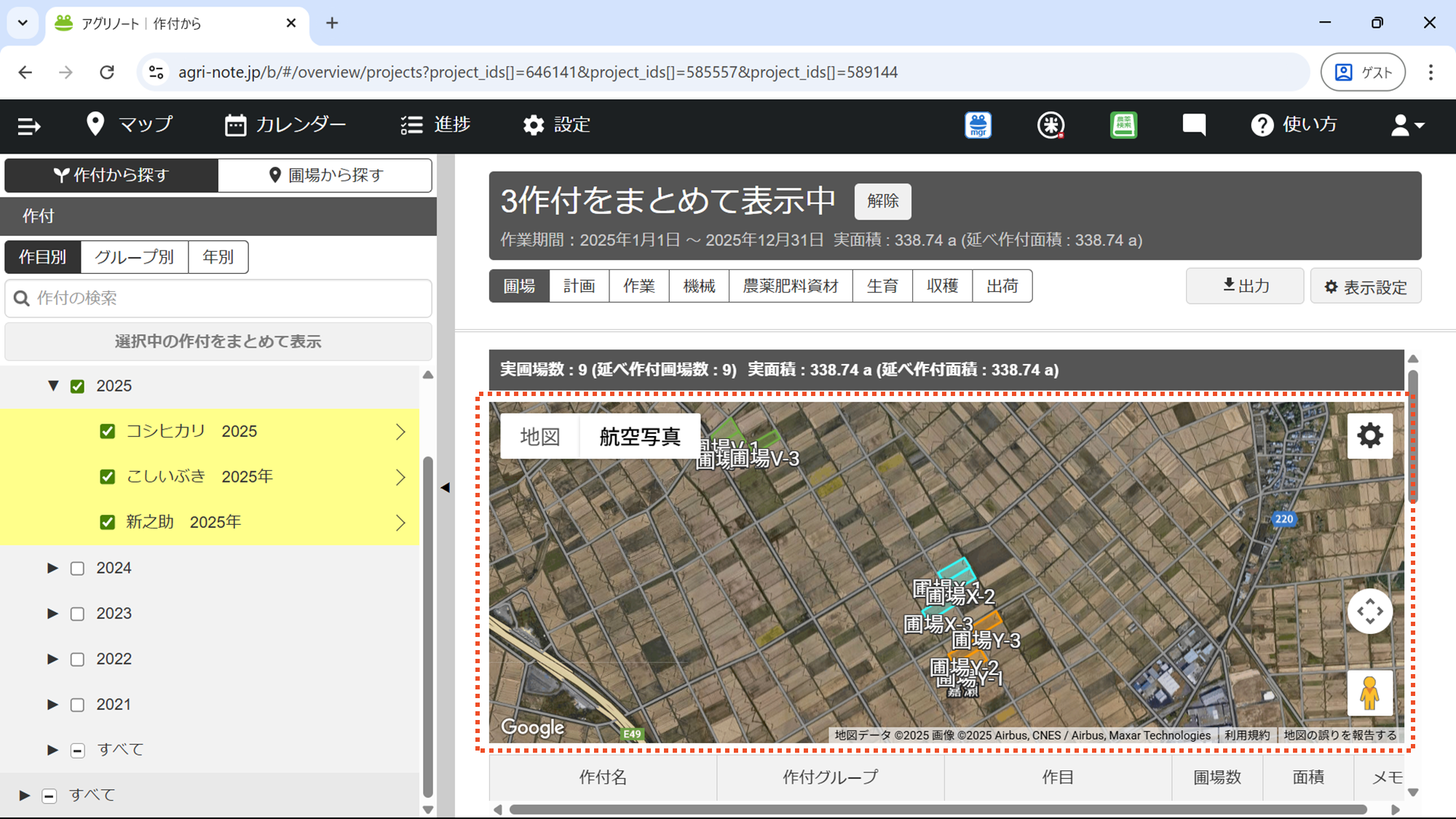1456x819 pixels.
Task: Click the map pan arrows control
Action: [1369, 611]
